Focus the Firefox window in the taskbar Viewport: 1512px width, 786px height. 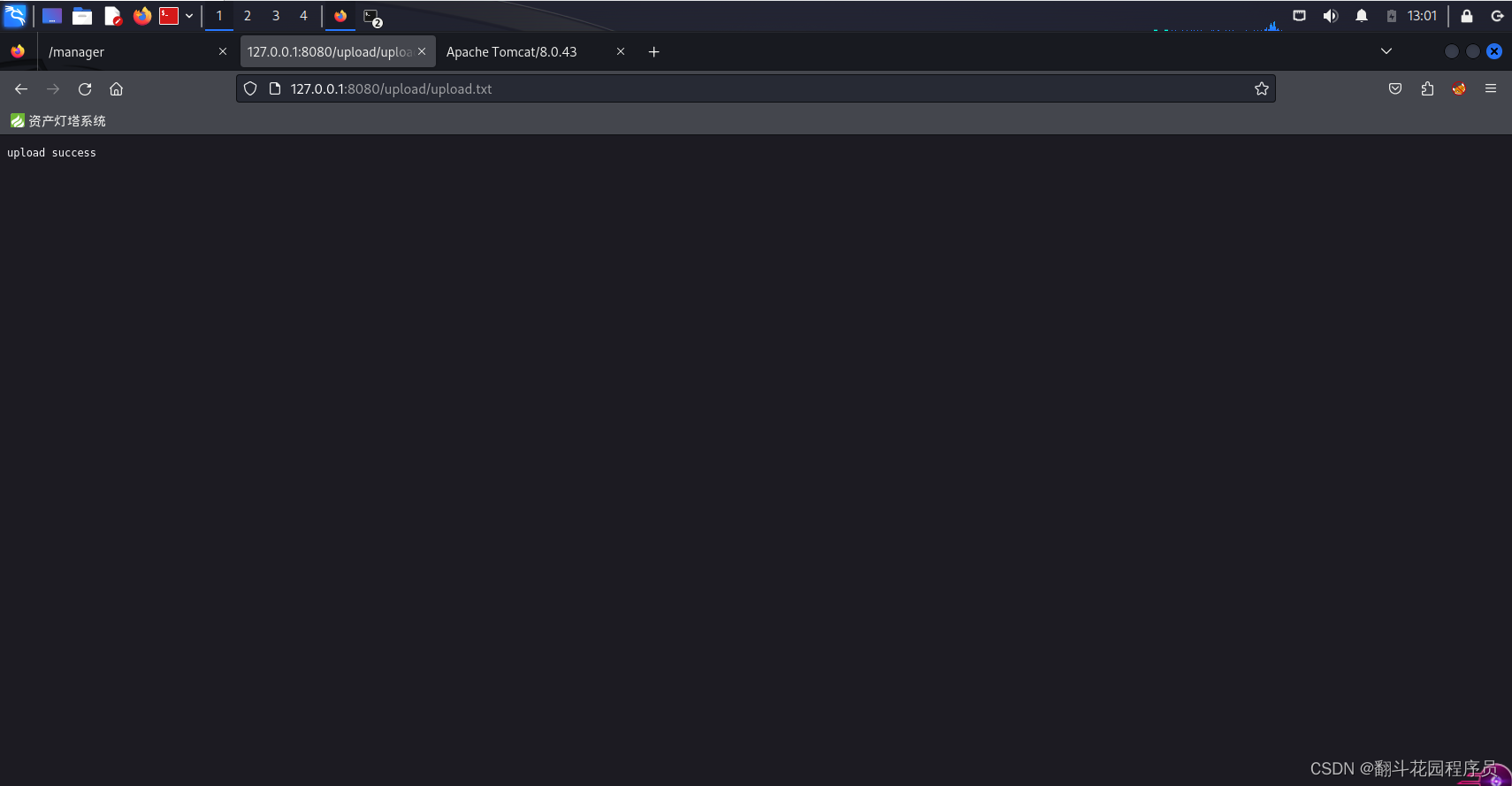tap(340, 16)
